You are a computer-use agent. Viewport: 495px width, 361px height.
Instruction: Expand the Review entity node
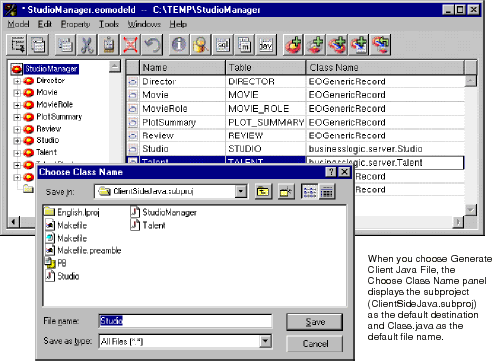click(17, 129)
